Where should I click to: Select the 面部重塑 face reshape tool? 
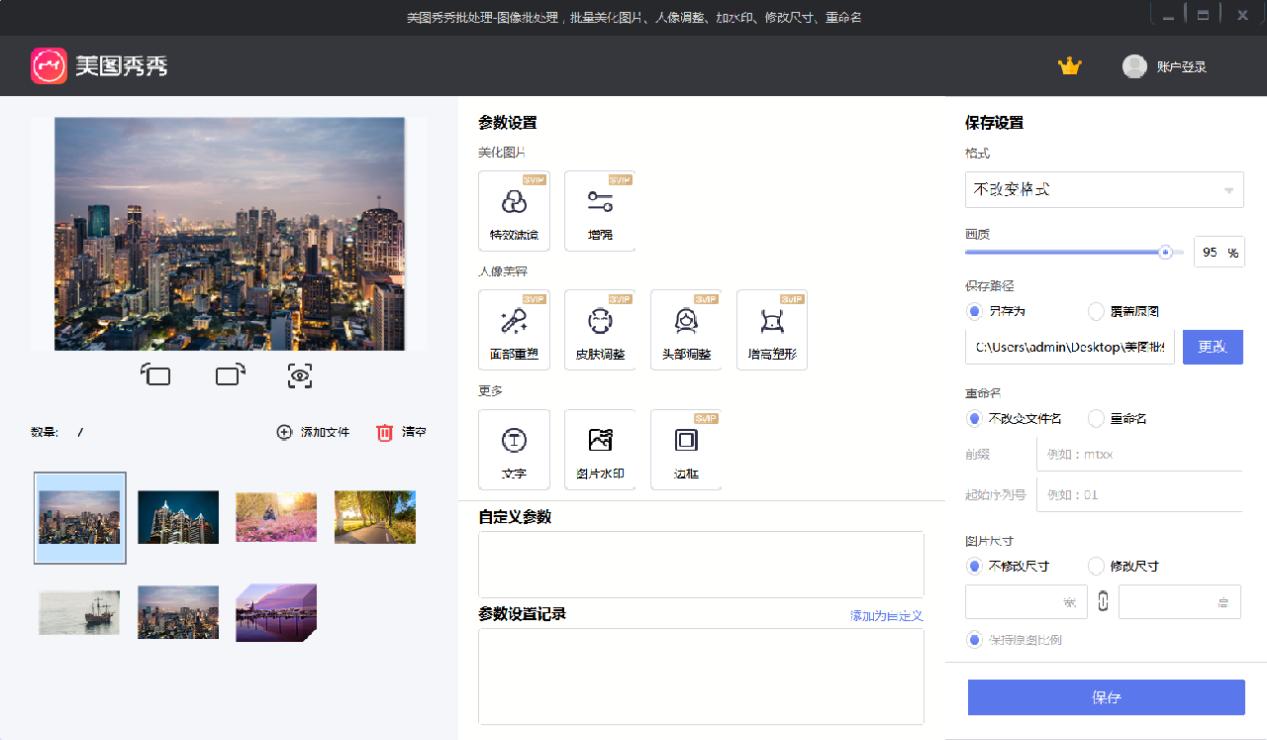click(x=515, y=329)
